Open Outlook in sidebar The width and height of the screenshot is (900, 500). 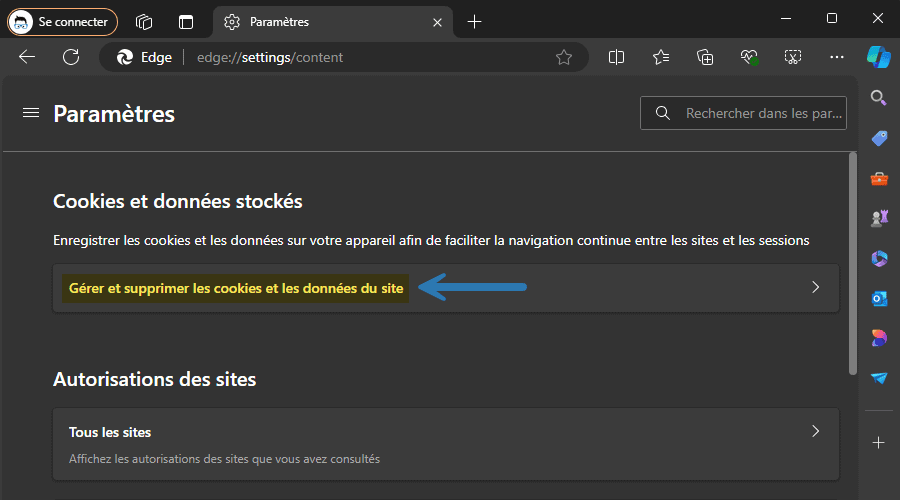tap(879, 299)
